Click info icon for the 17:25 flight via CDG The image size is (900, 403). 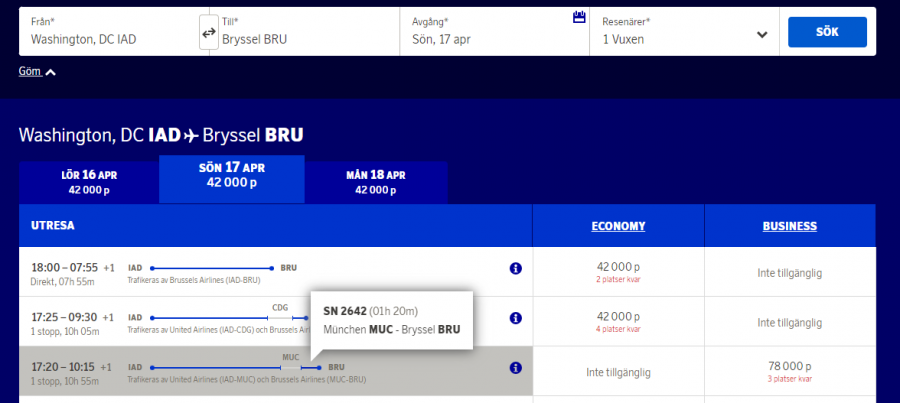point(516,318)
